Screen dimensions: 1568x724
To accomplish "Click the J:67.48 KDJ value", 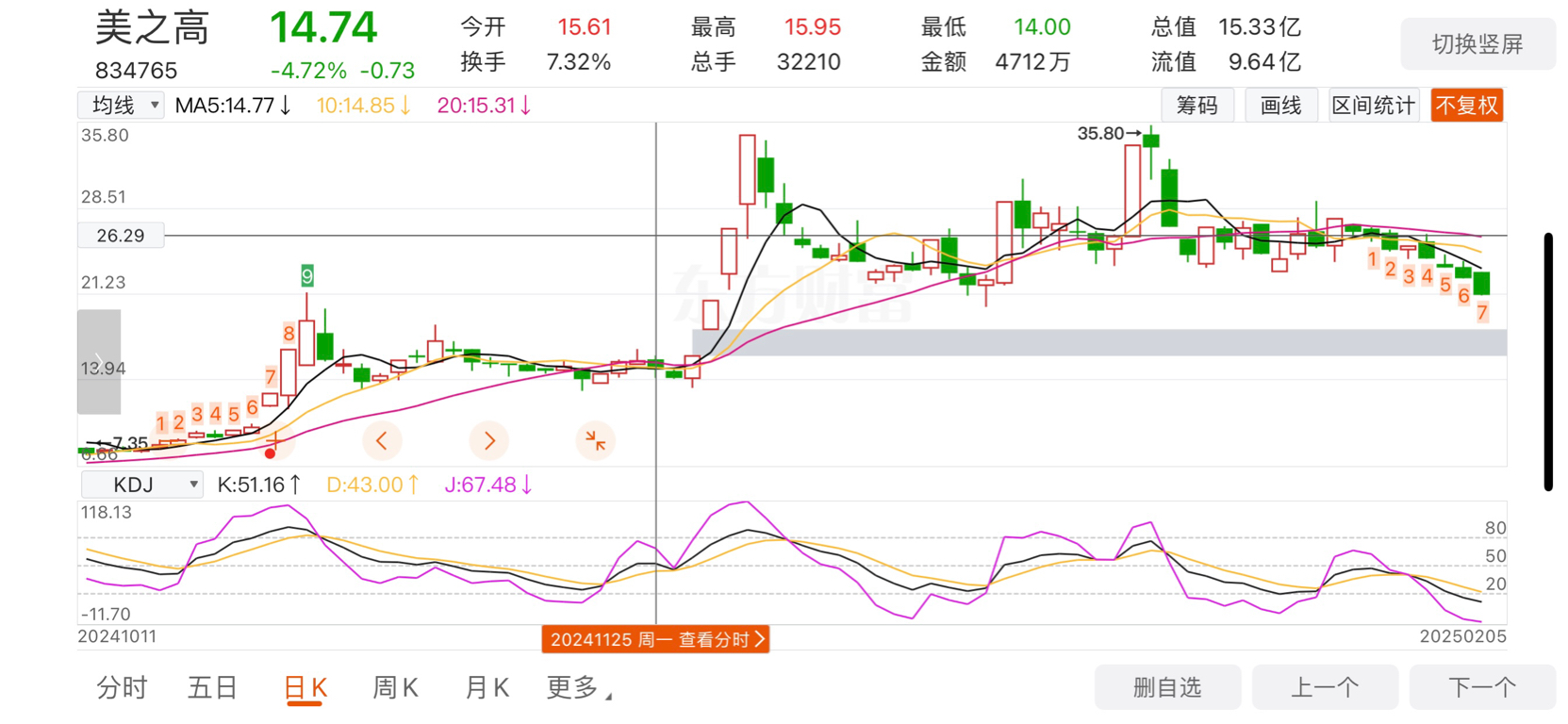I will [488, 485].
